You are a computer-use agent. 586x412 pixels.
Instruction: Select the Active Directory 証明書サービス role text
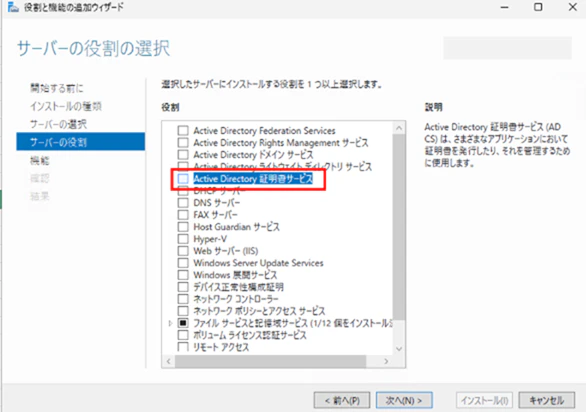(x=253, y=179)
